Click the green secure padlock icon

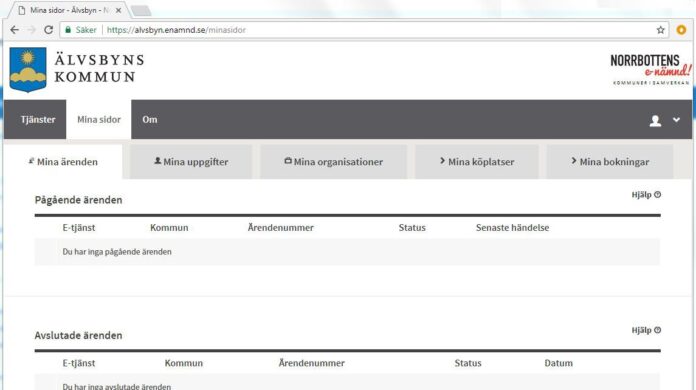[68, 30]
